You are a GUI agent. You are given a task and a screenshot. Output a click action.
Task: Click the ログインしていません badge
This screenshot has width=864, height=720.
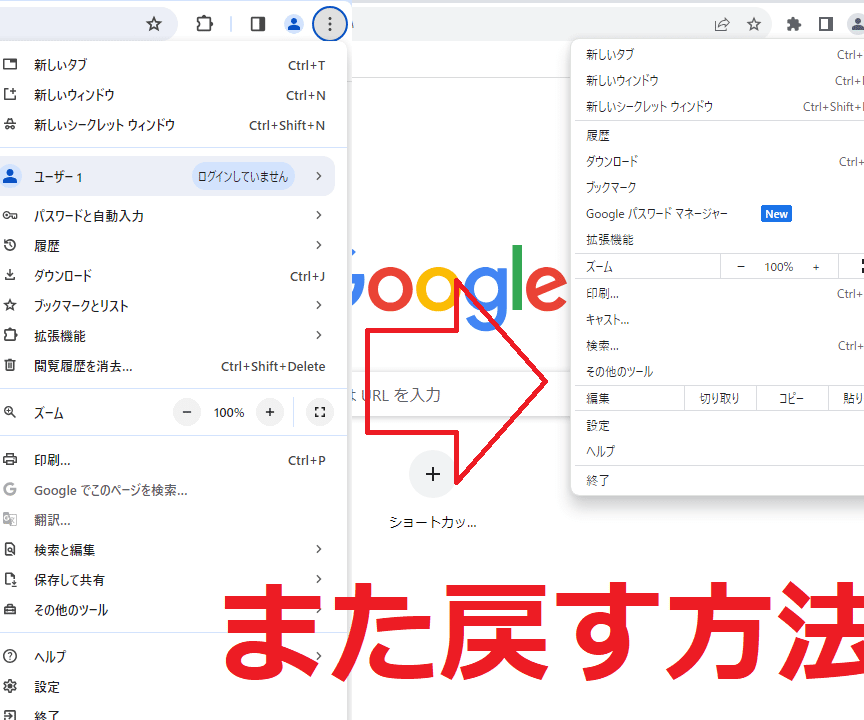pyautogui.click(x=243, y=176)
